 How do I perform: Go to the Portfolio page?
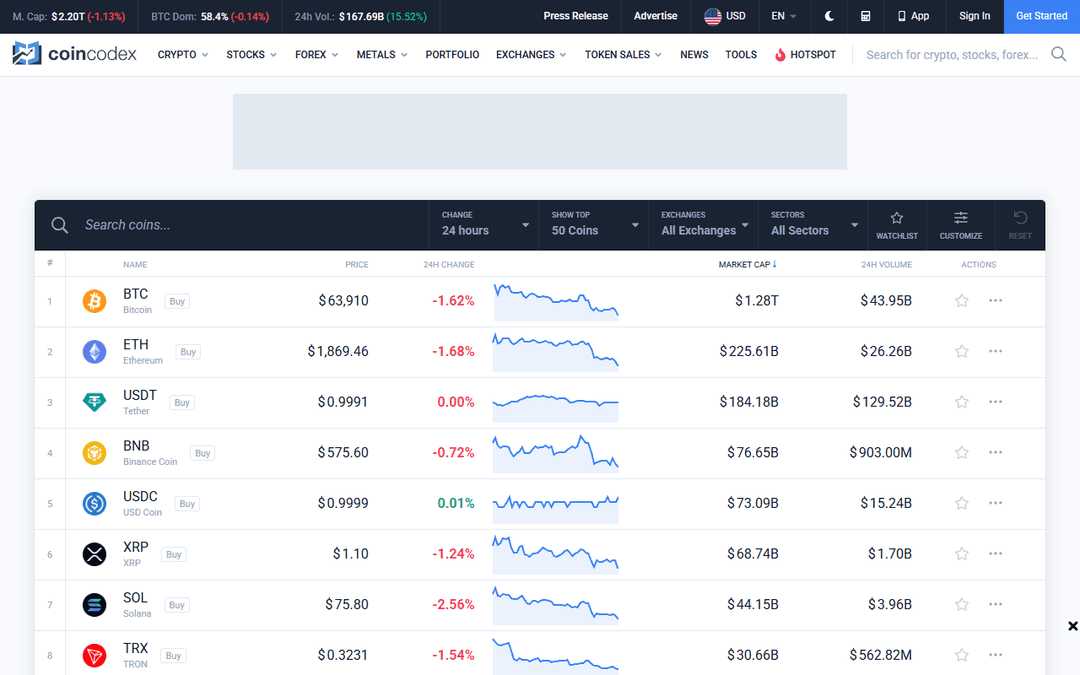(x=453, y=54)
